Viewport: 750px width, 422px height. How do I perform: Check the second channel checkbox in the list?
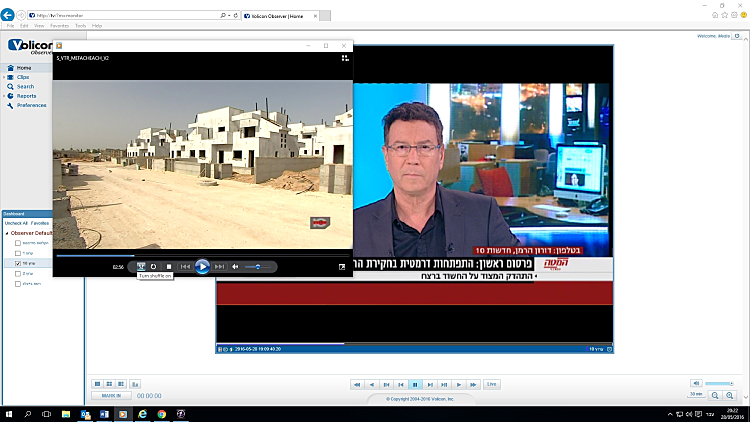[x=18, y=253]
